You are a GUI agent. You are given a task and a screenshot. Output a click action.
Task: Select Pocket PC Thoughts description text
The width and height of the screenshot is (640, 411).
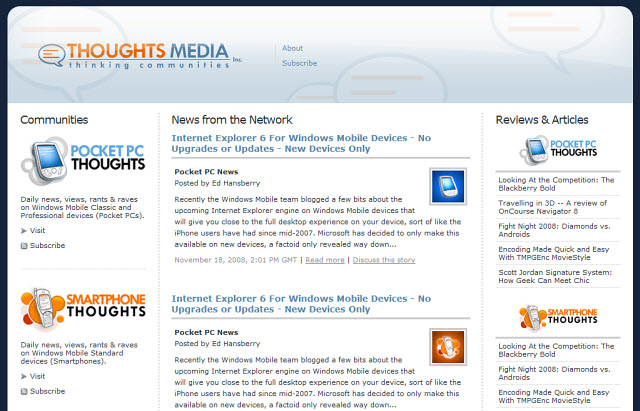click(x=82, y=207)
